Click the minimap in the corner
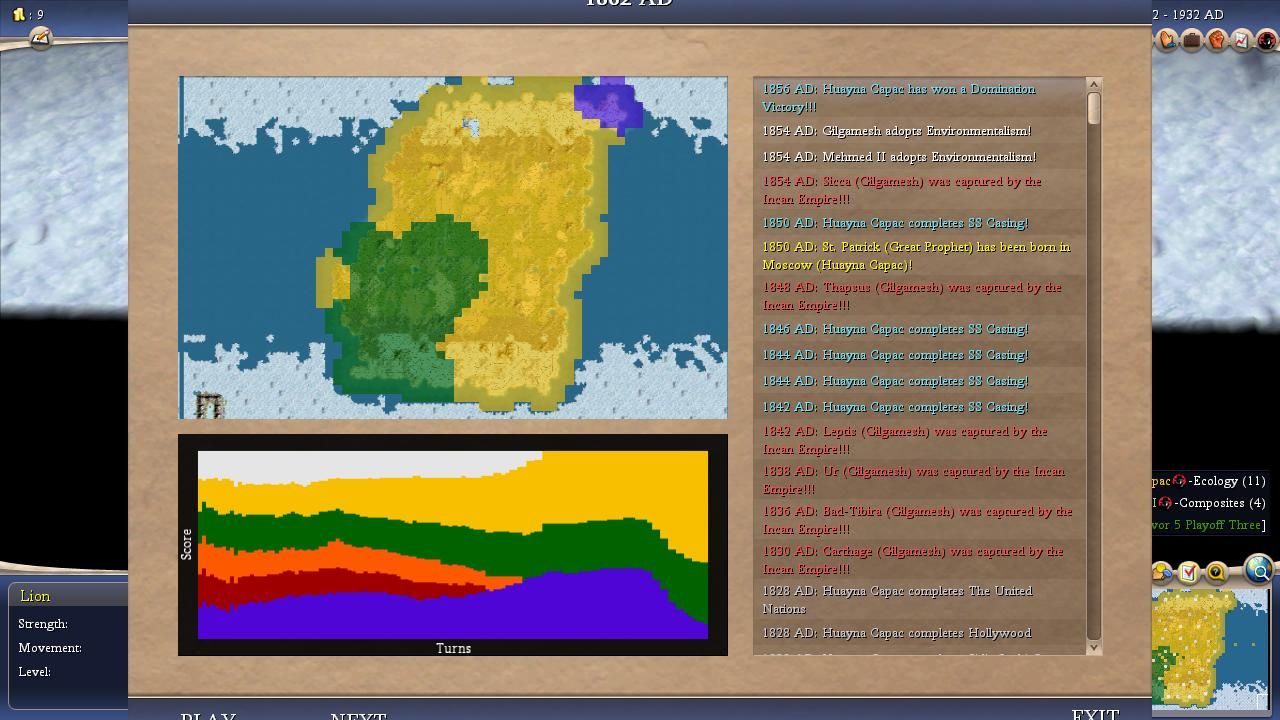1280x720 pixels. (x=1210, y=649)
